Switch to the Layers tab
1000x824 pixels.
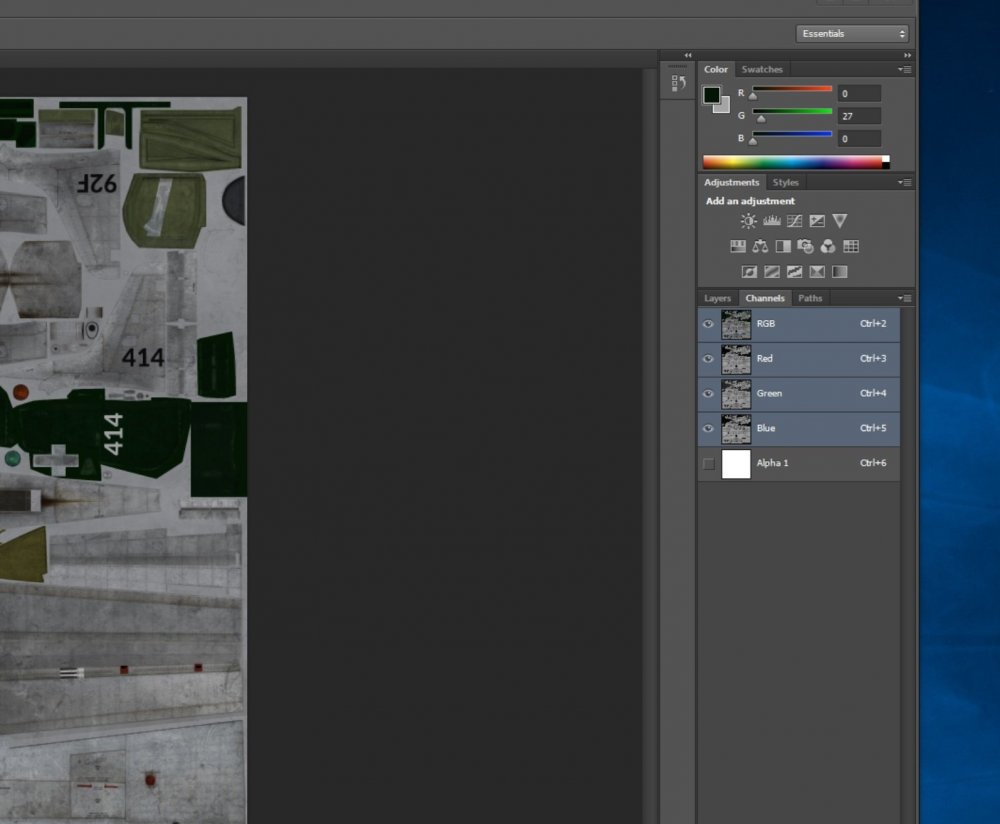coord(717,298)
